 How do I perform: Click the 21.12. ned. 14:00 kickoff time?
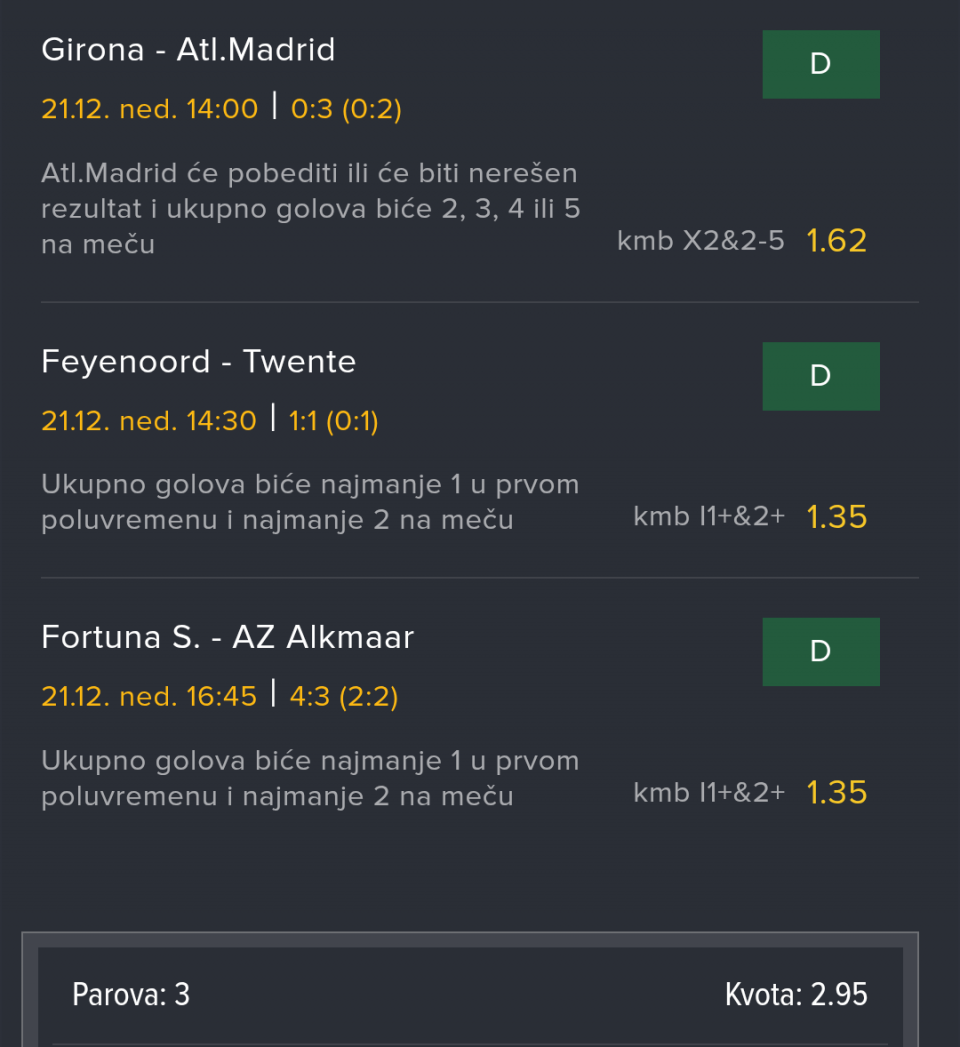tap(150, 109)
